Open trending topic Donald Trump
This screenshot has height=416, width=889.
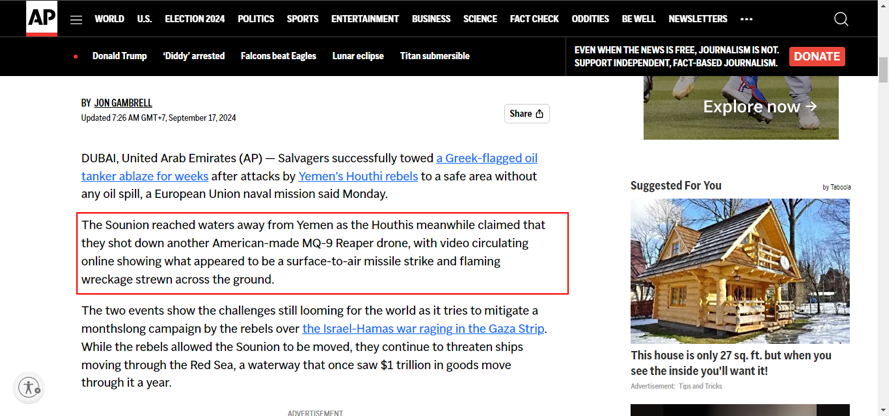point(120,56)
